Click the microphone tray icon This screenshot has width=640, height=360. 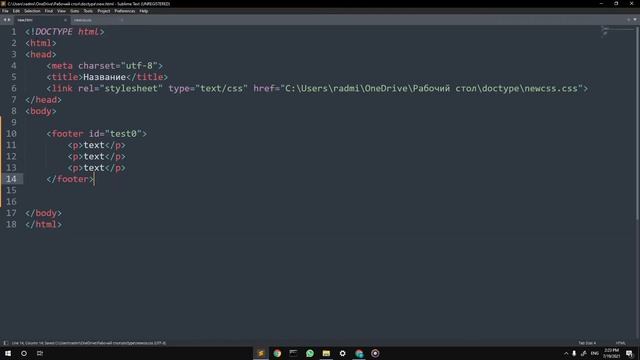pos(574,353)
